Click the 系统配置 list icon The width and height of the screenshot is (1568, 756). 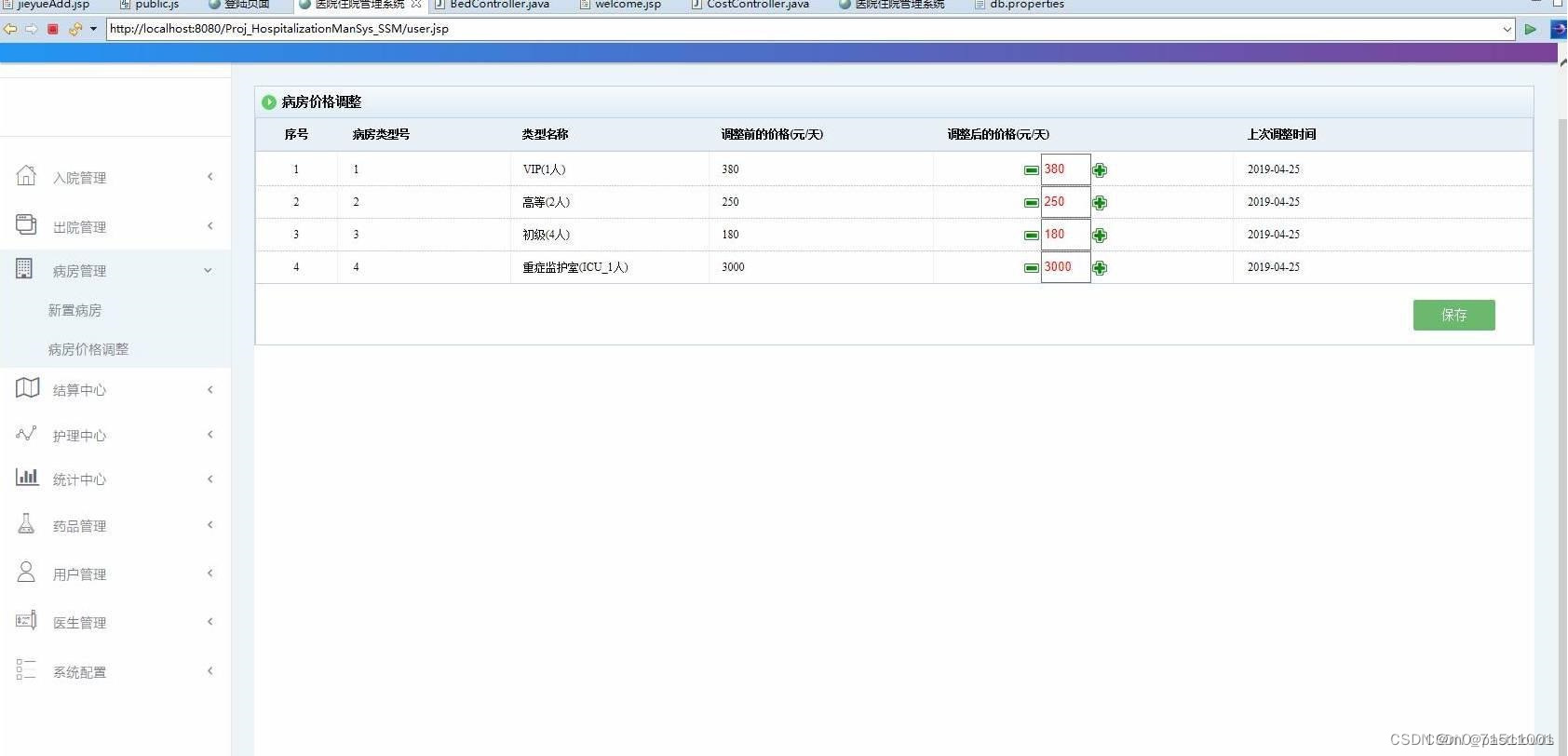pos(26,669)
